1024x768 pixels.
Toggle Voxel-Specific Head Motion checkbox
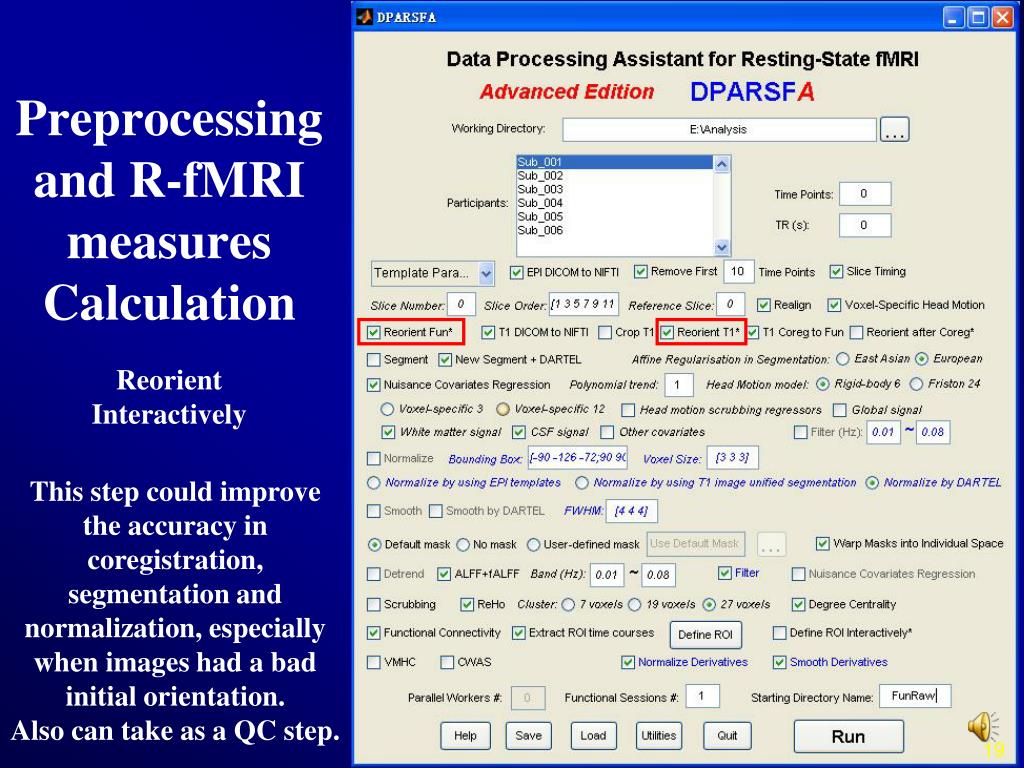(x=834, y=305)
